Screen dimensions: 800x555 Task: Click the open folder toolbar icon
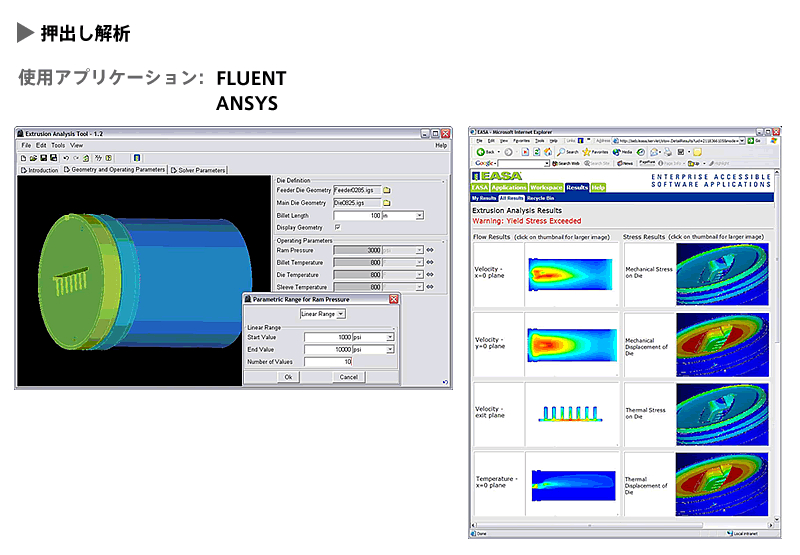[33, 158]
